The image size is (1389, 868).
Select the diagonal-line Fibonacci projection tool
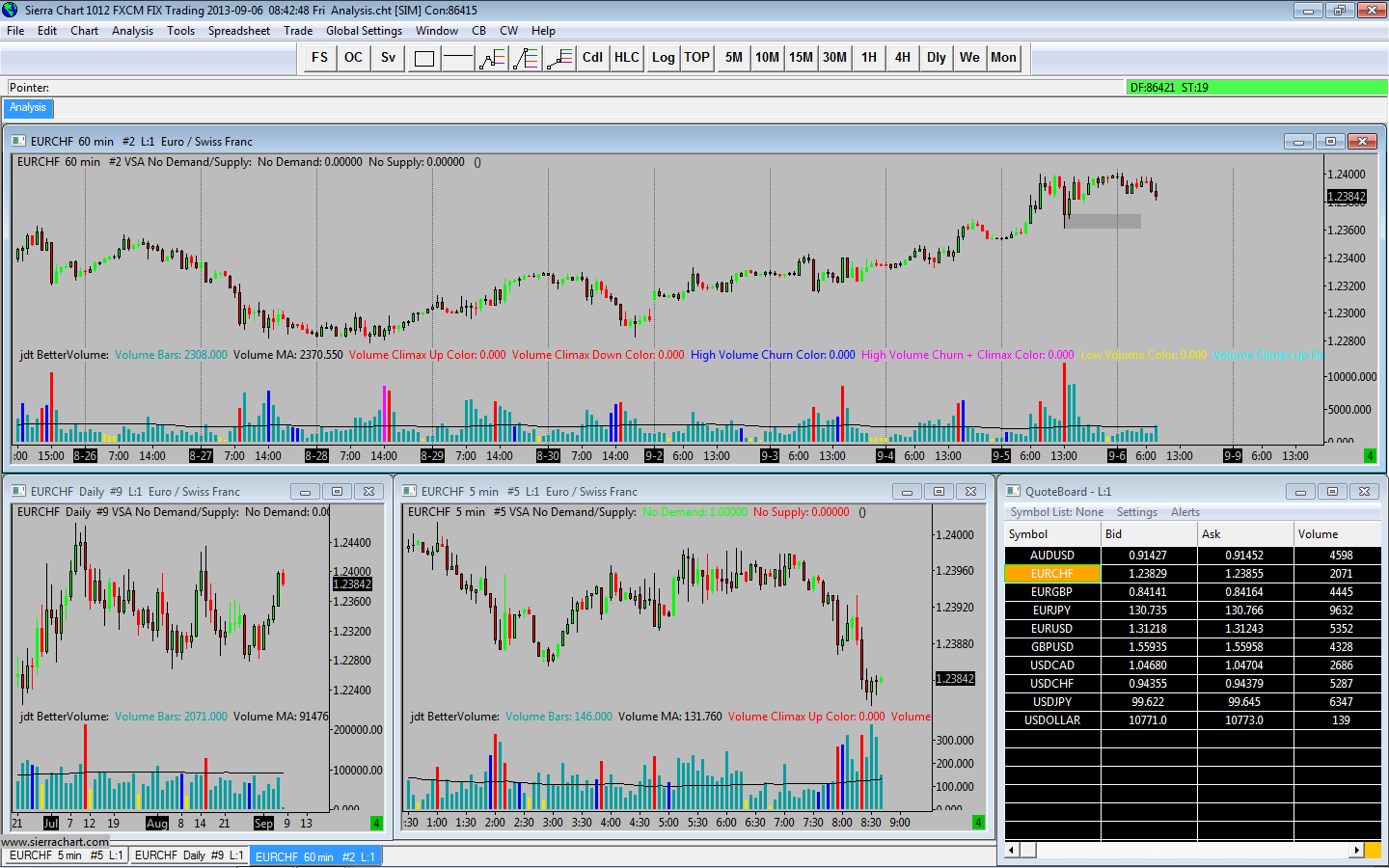pos(526,58)
